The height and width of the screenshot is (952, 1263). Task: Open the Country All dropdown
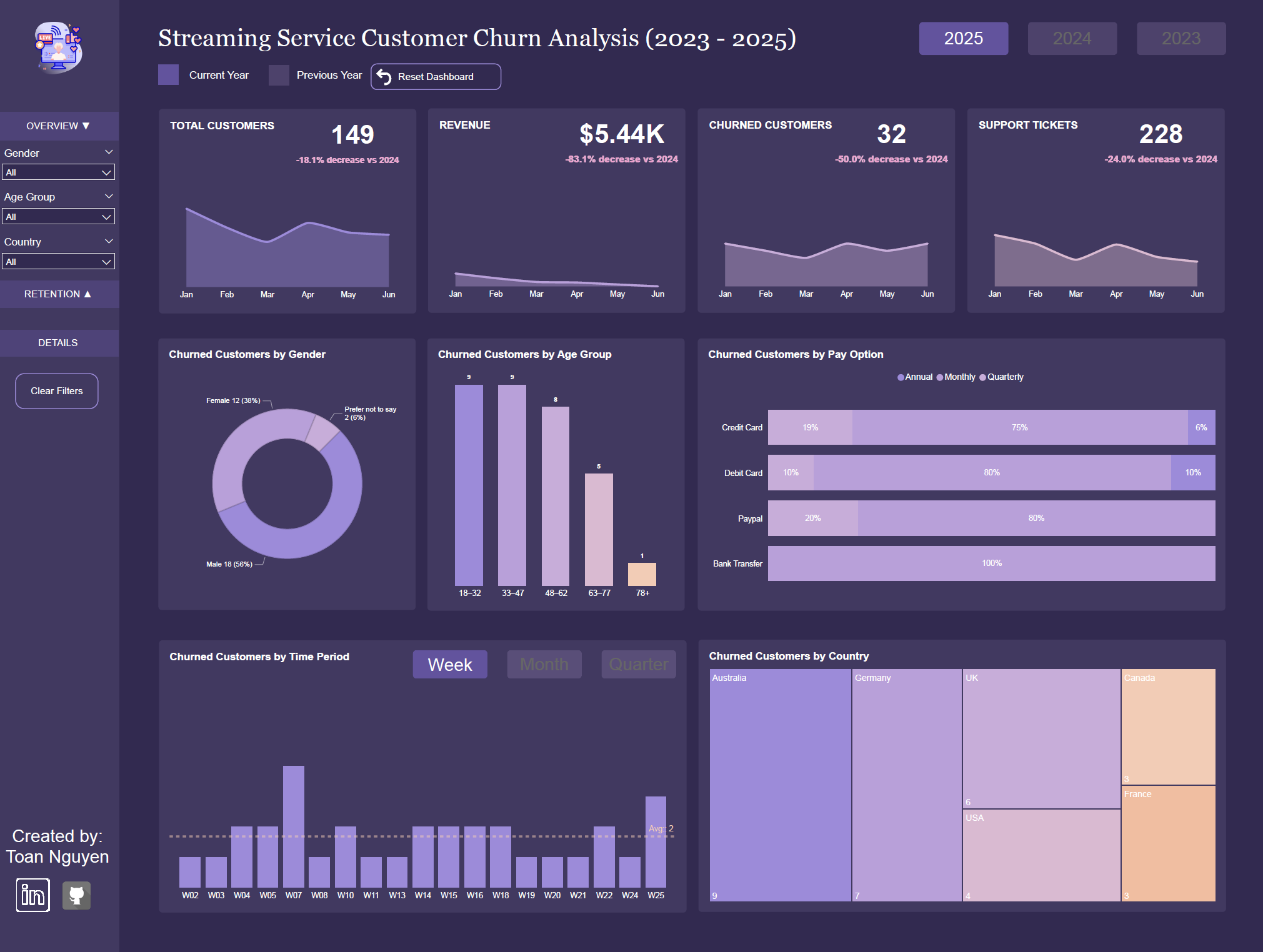(58, 262)
